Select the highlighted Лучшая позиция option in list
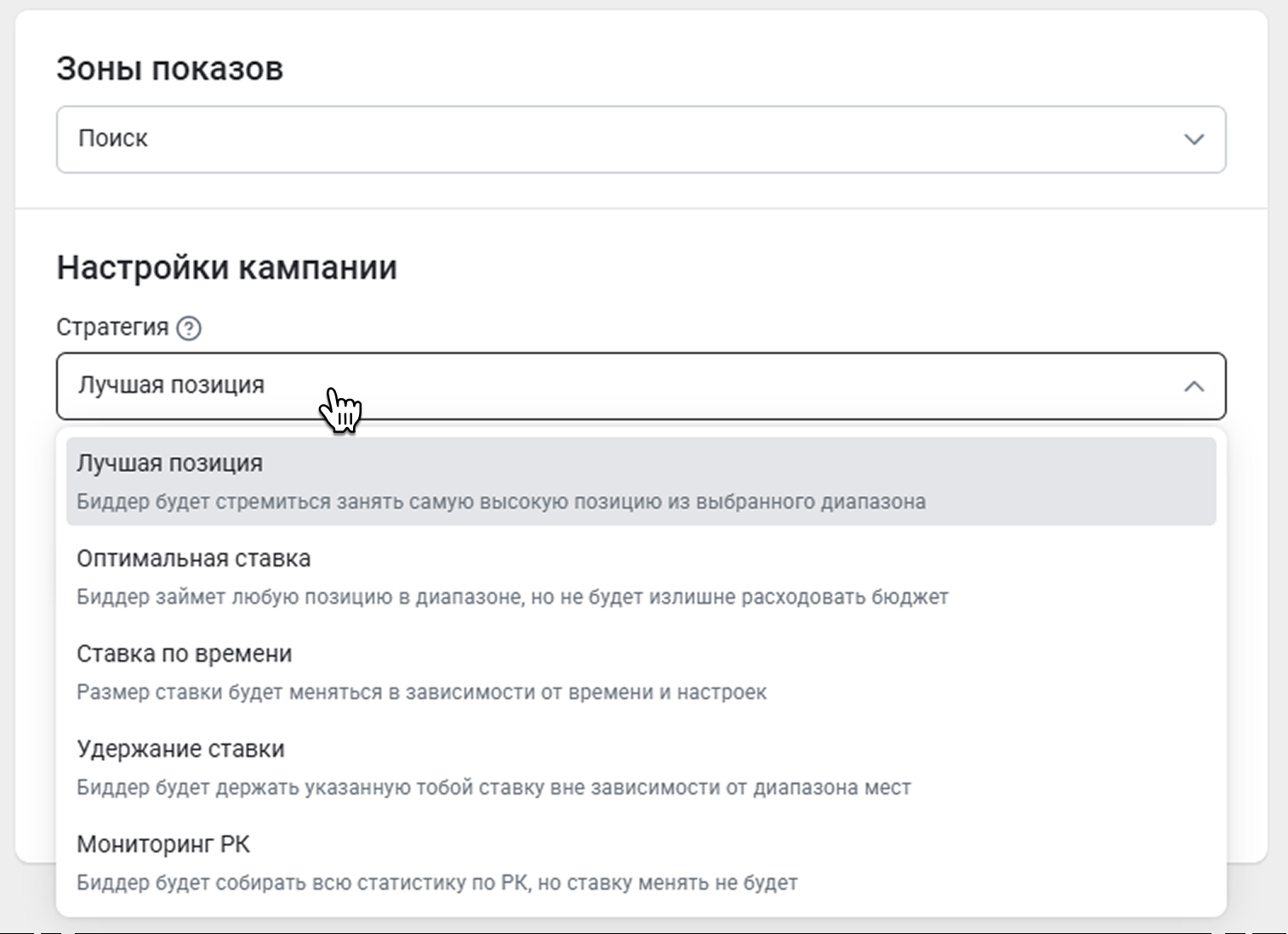Viewport: 1288px width, 934px height. tap(169, 464)
